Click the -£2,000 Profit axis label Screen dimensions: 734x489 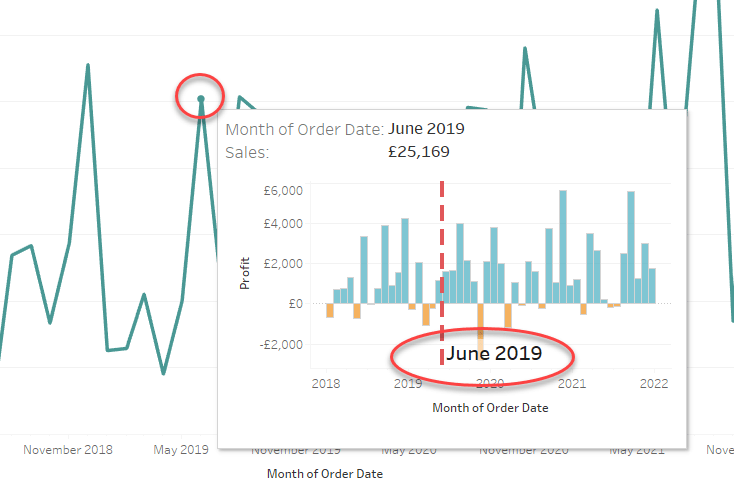[x=280, y=344]
